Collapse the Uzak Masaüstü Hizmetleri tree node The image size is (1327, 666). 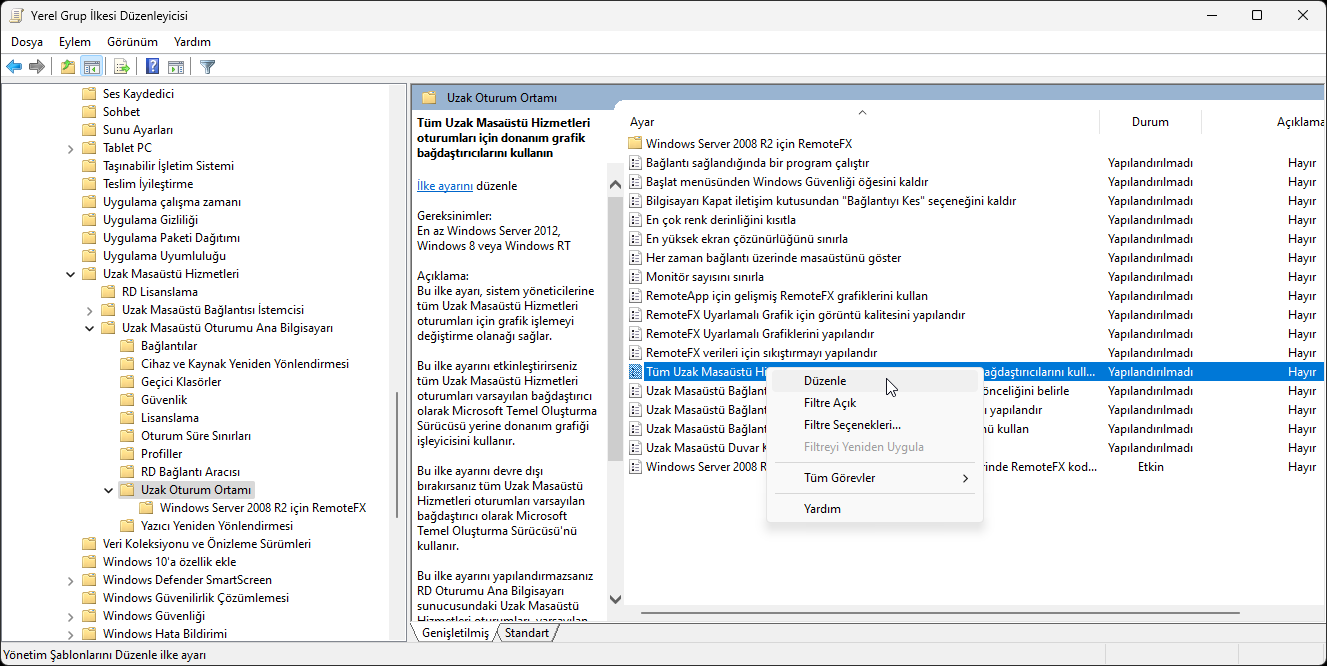70,274
